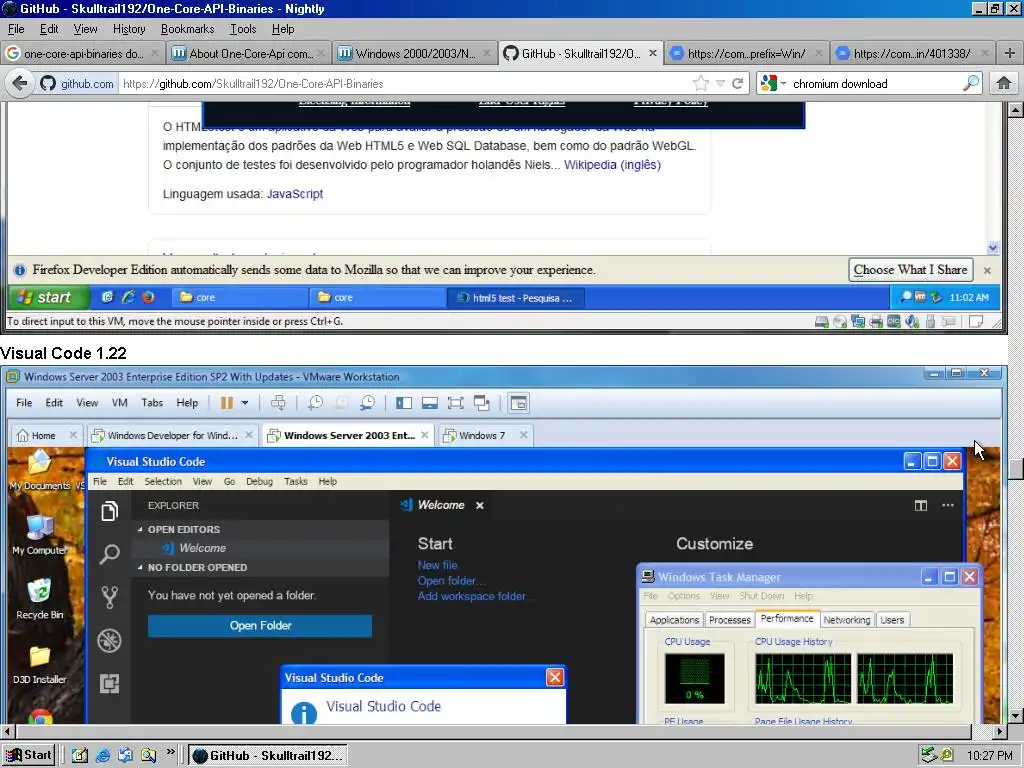The width and height of the screenshot is (1024, 768).
Task: Click the chromium download search field
Action: click(x=875, y=84)
